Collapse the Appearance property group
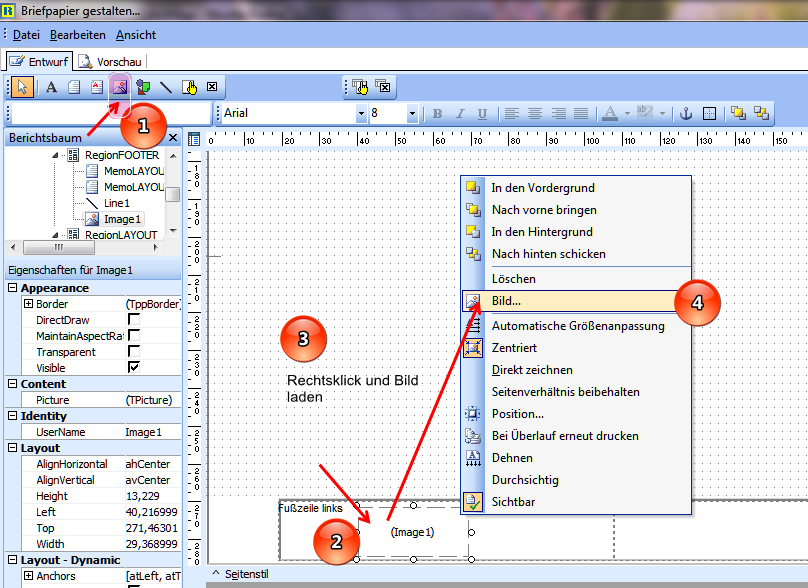Screen dimensions: 808x588 [x=13, y=288]
